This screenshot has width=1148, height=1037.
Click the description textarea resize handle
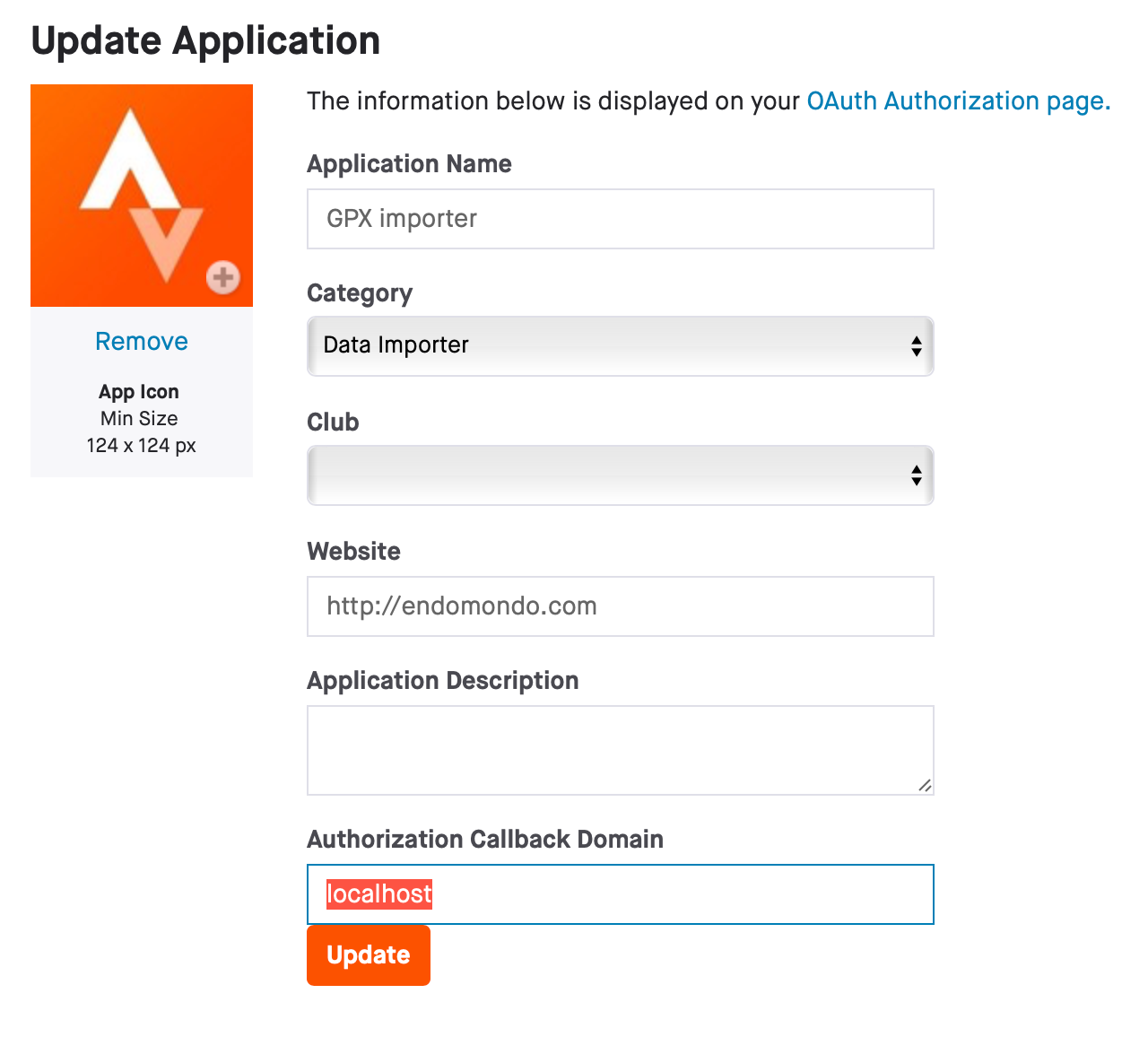tap(925, 786)
